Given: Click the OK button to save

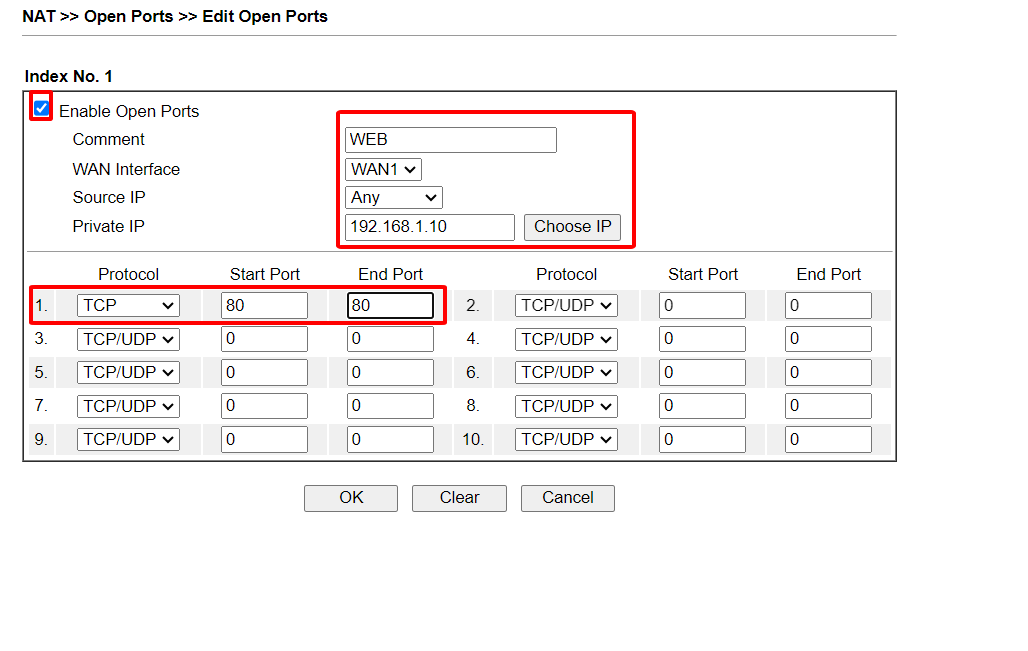Looking at the screenshot, I should pyautogui.click(x=351, y=498).
